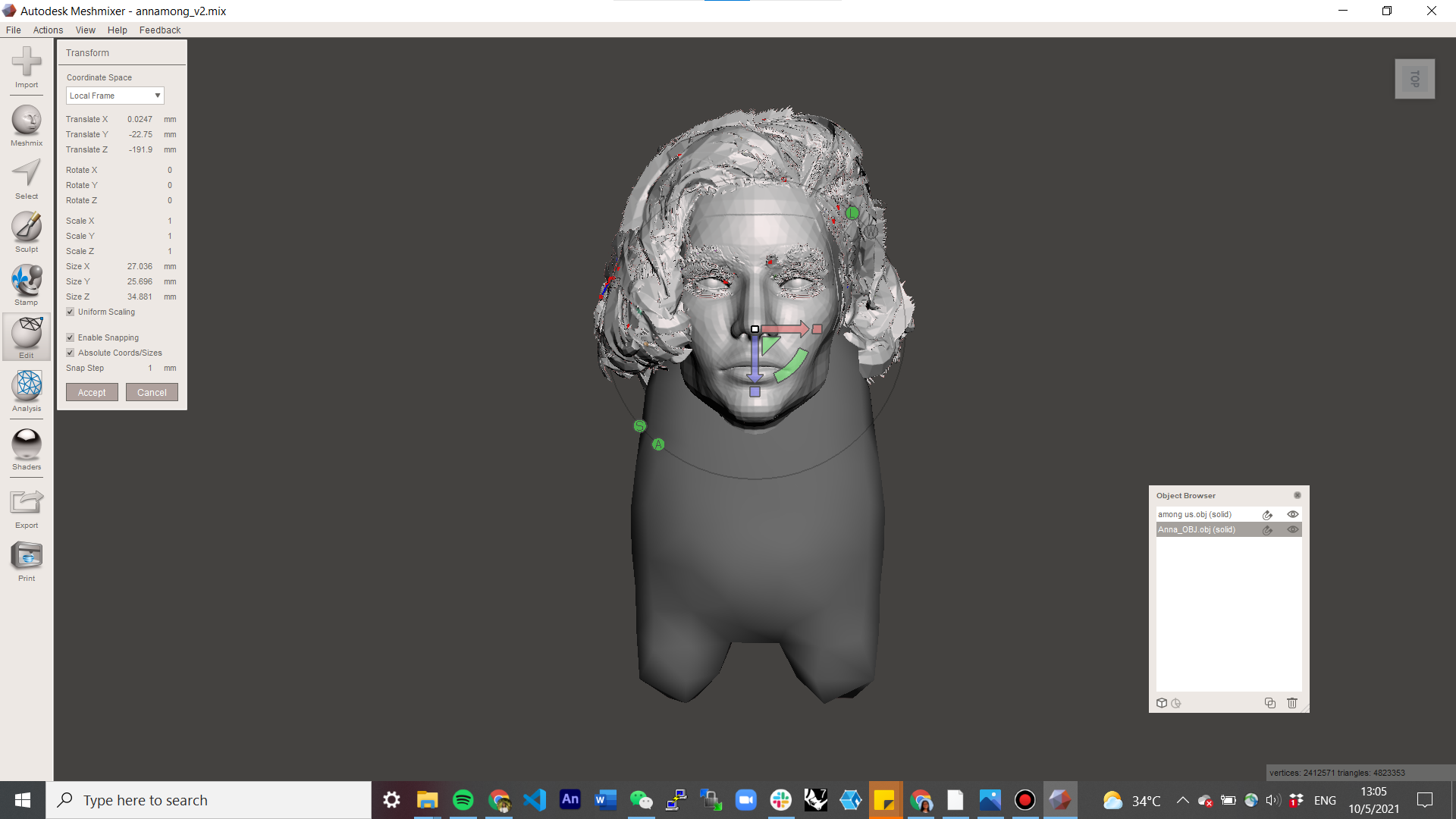1456x819 pixels.
Task: Uncheck Uniform Scaling
Action: pyautogui.click(x=70, y=312)
